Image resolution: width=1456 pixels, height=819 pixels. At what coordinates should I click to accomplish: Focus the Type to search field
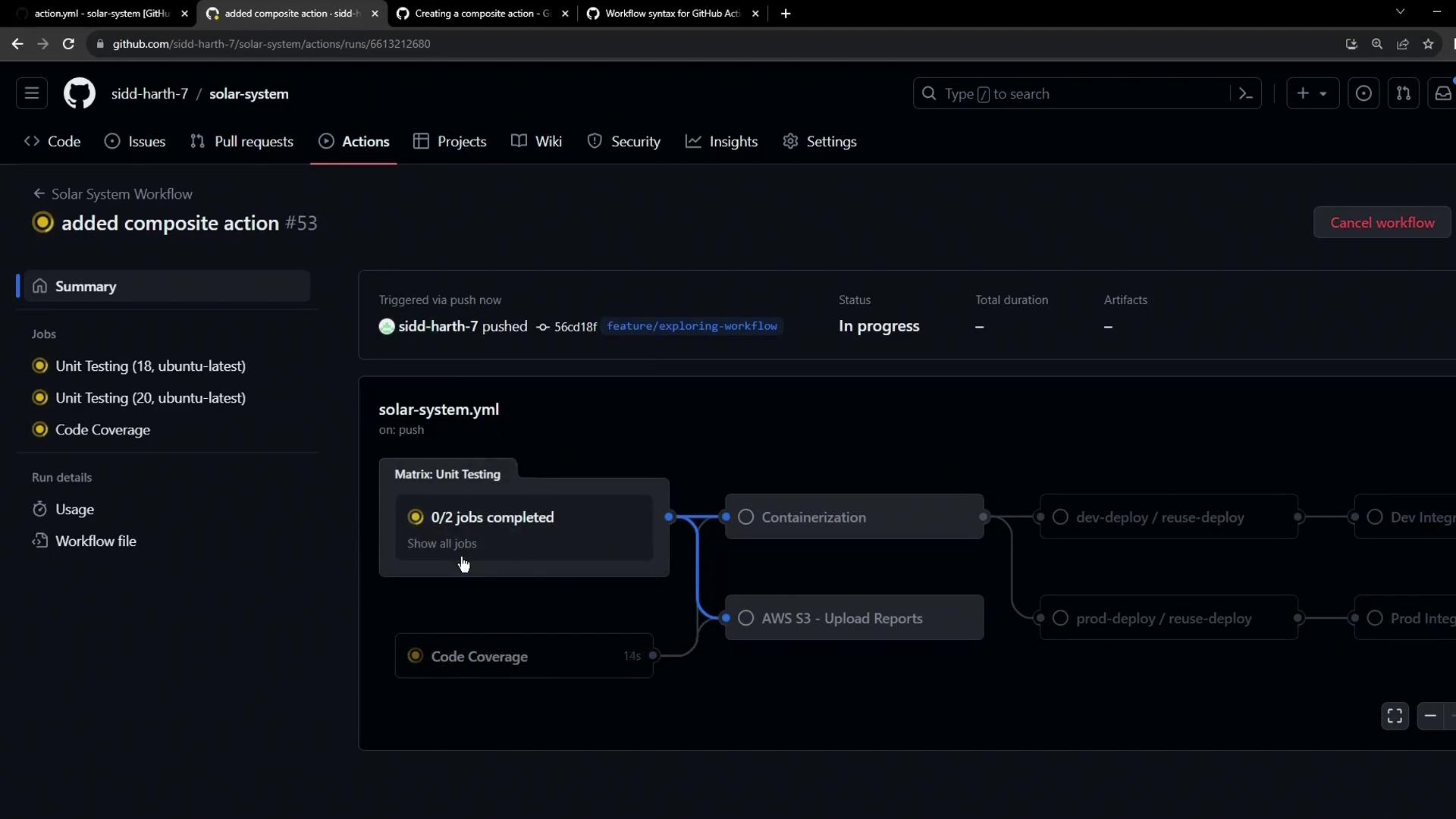tap(1077, 94)
